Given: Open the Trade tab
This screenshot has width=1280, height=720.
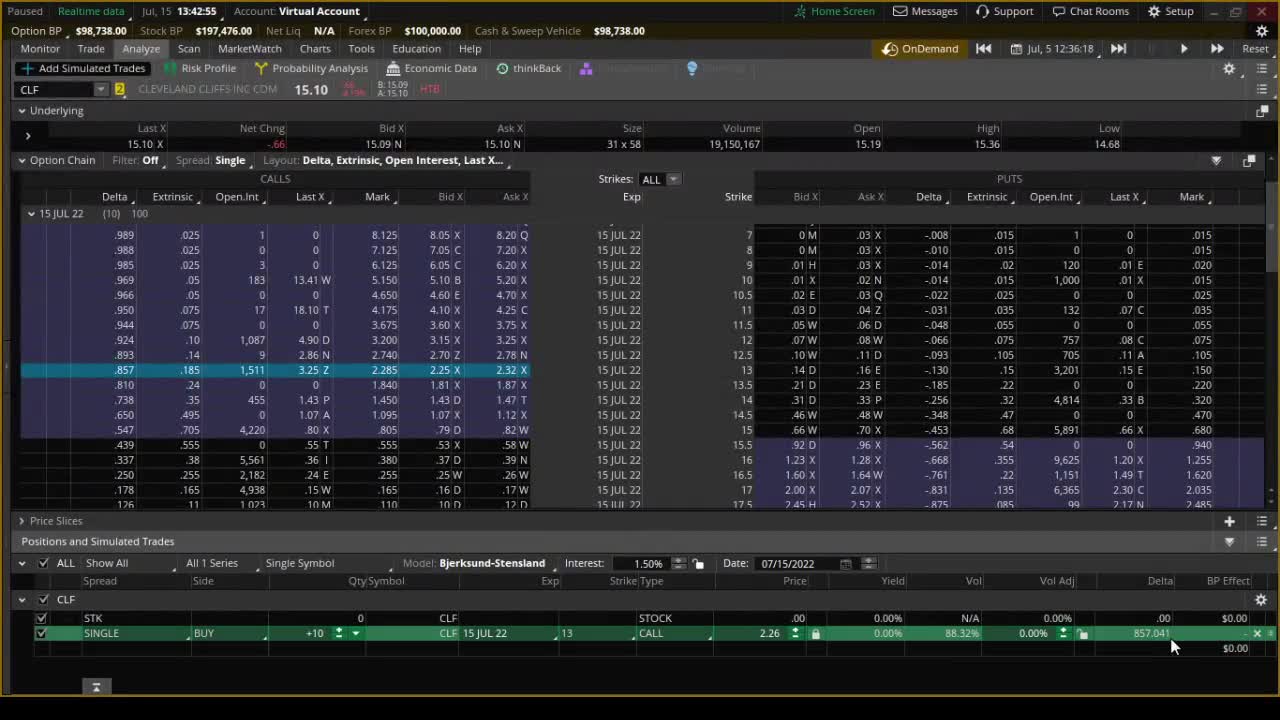Looking at the screenshot, I should [x=91, y=49].
